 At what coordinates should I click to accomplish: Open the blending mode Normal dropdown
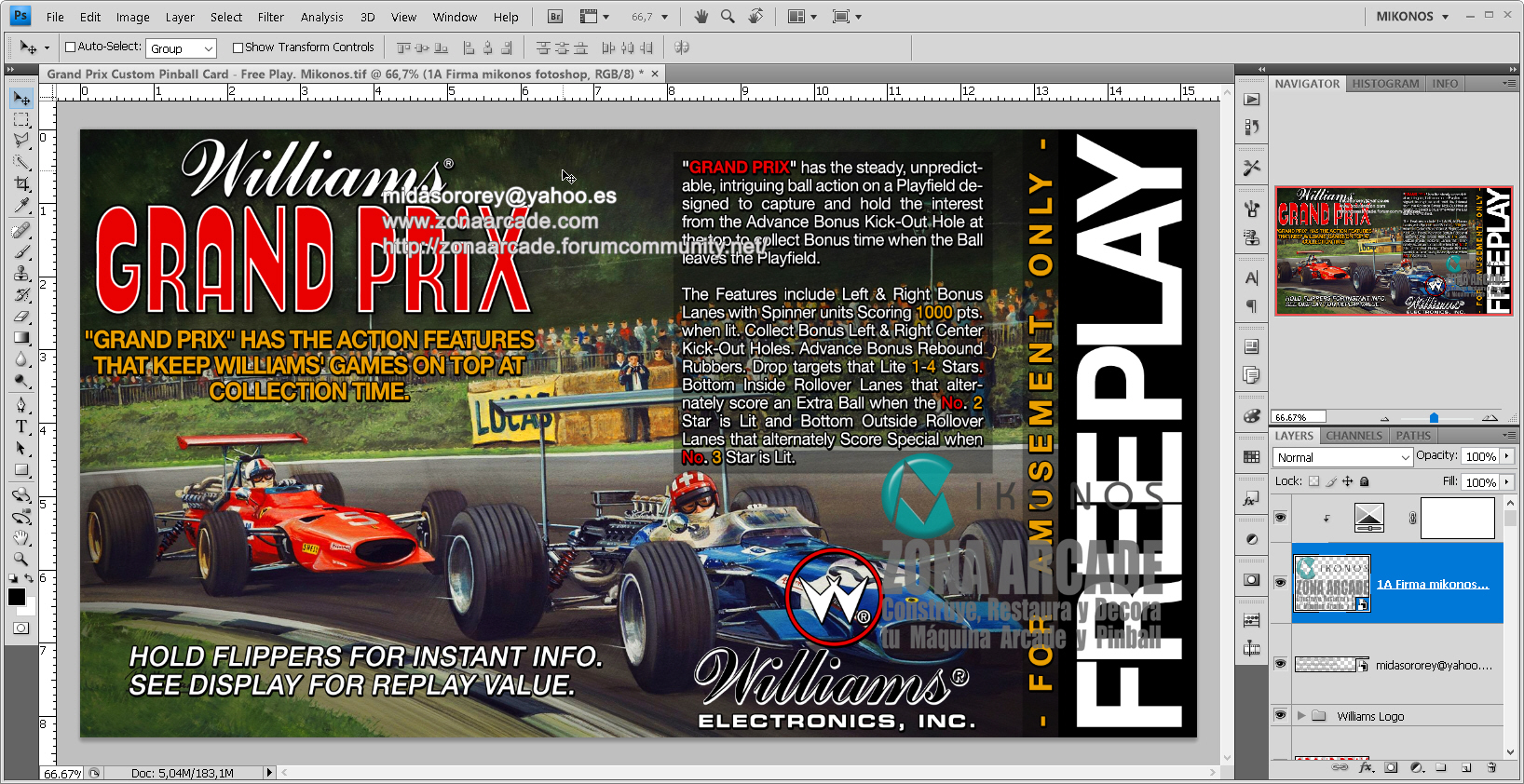click(1342, 457)
